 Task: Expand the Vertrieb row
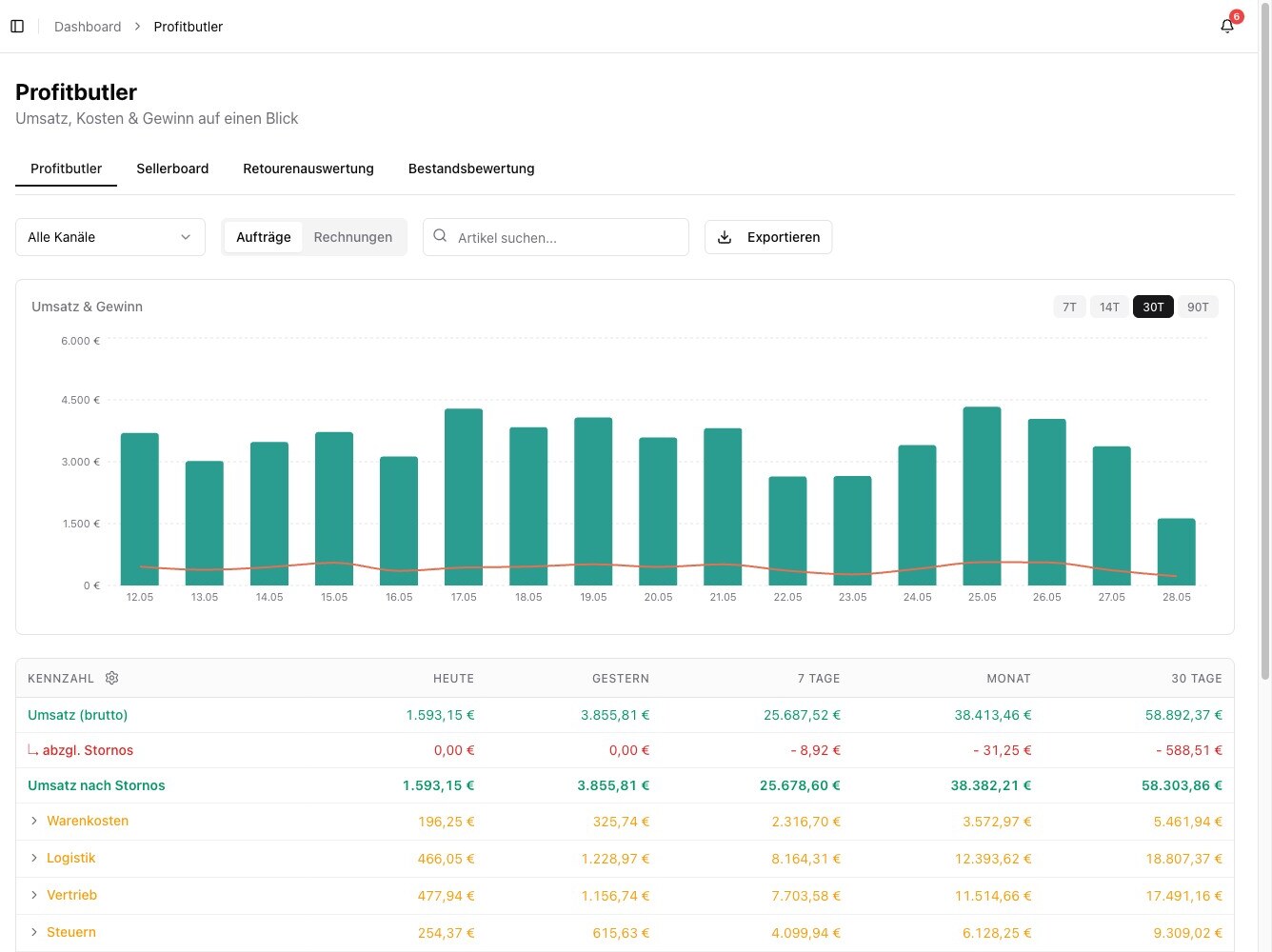(x=34, y=895)
